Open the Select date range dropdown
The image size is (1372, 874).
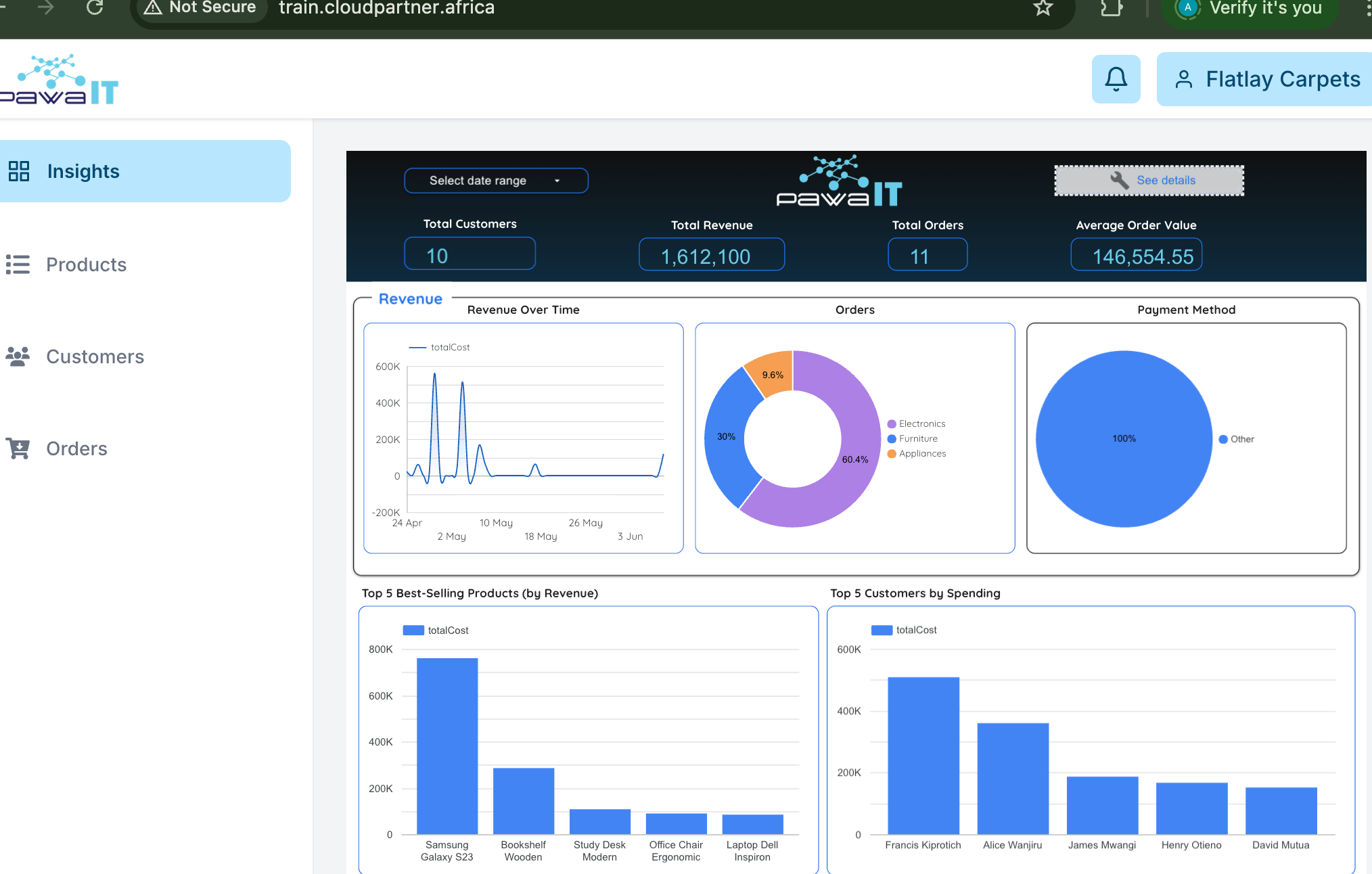click(496, 180)
